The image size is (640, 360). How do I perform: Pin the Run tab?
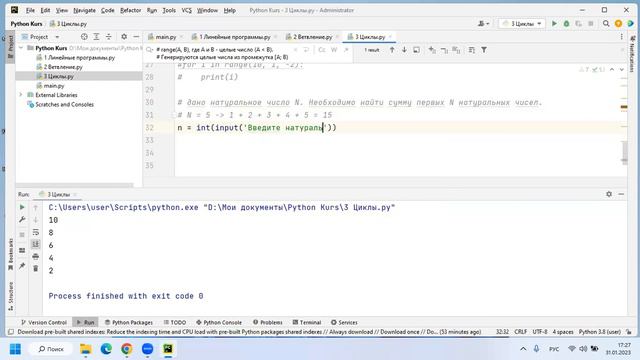click(22, 266)
